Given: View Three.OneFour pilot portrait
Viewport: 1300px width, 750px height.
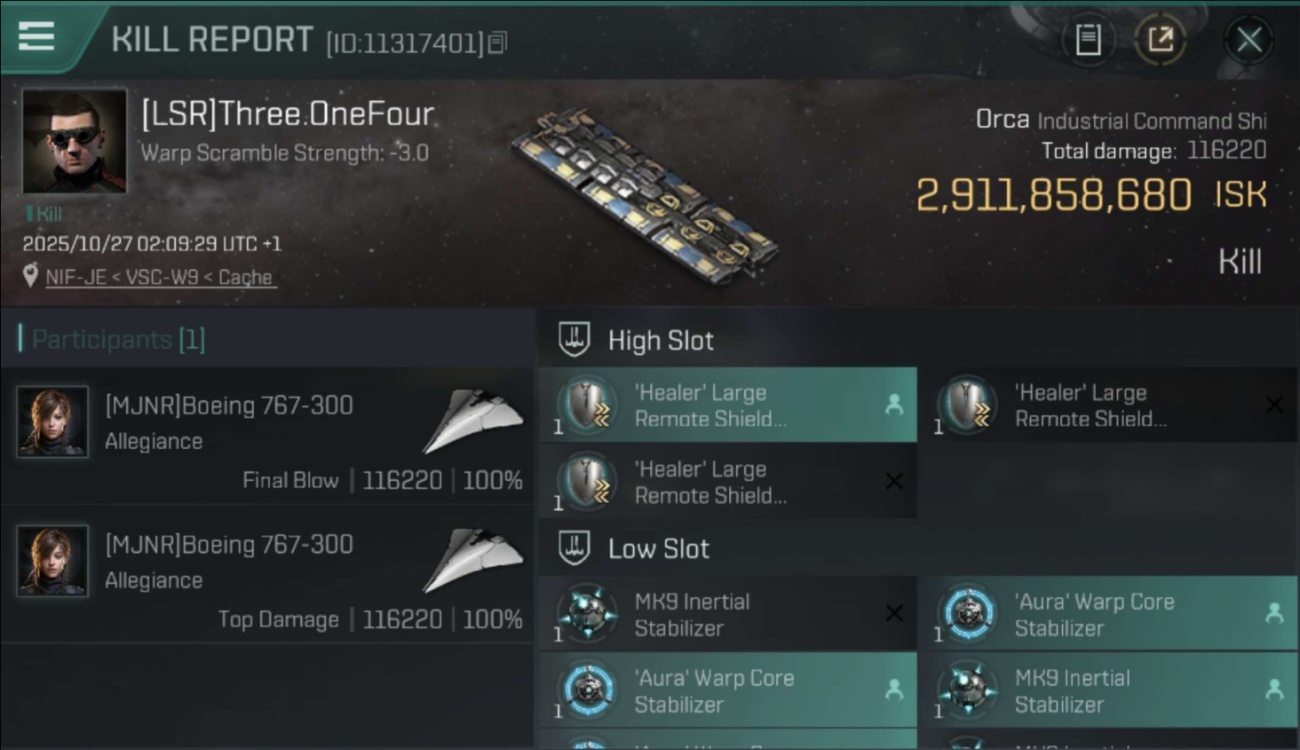Looking at the screenshot, I should point(74,141).
